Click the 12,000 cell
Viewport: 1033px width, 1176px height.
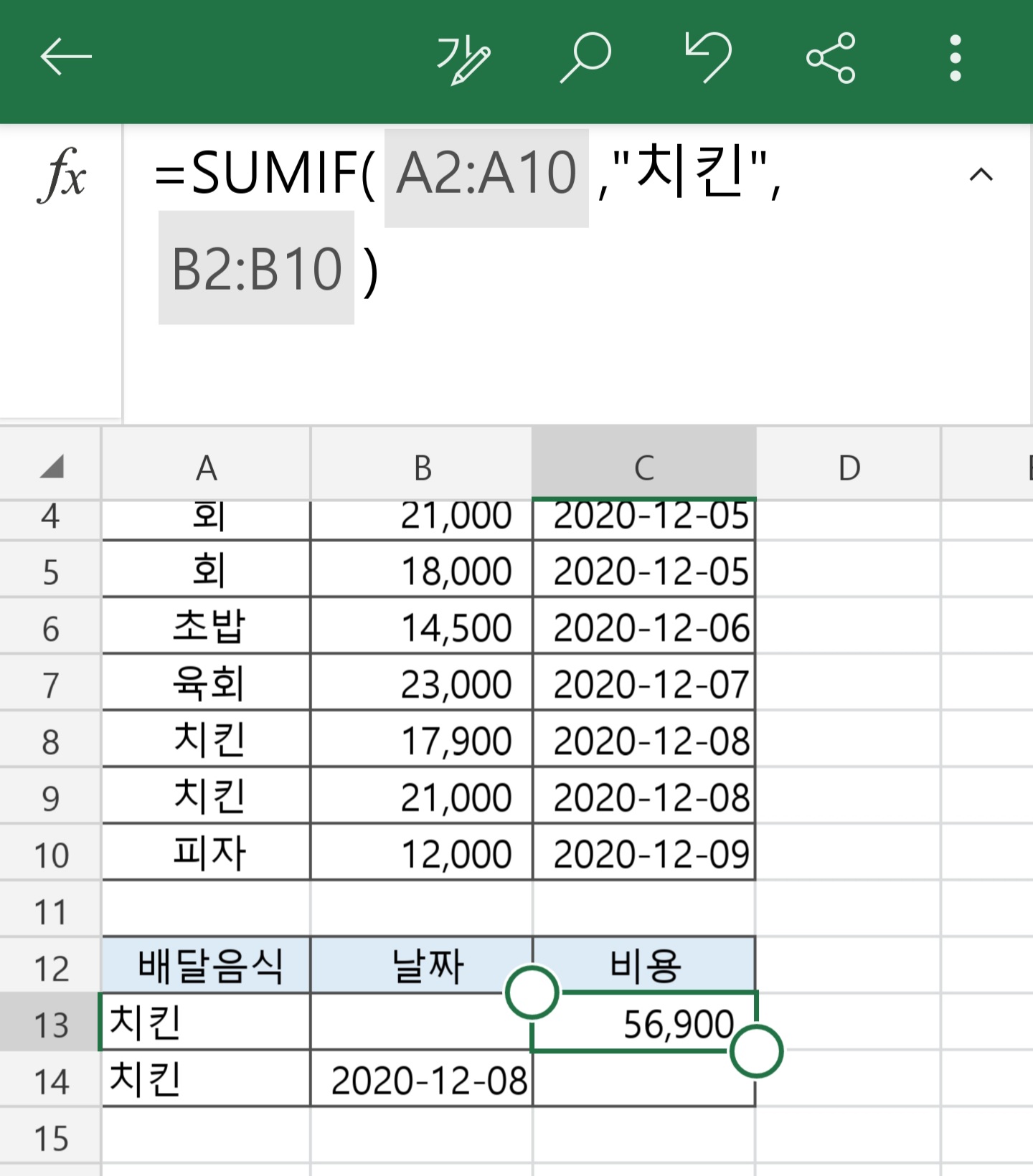[422, 853]
